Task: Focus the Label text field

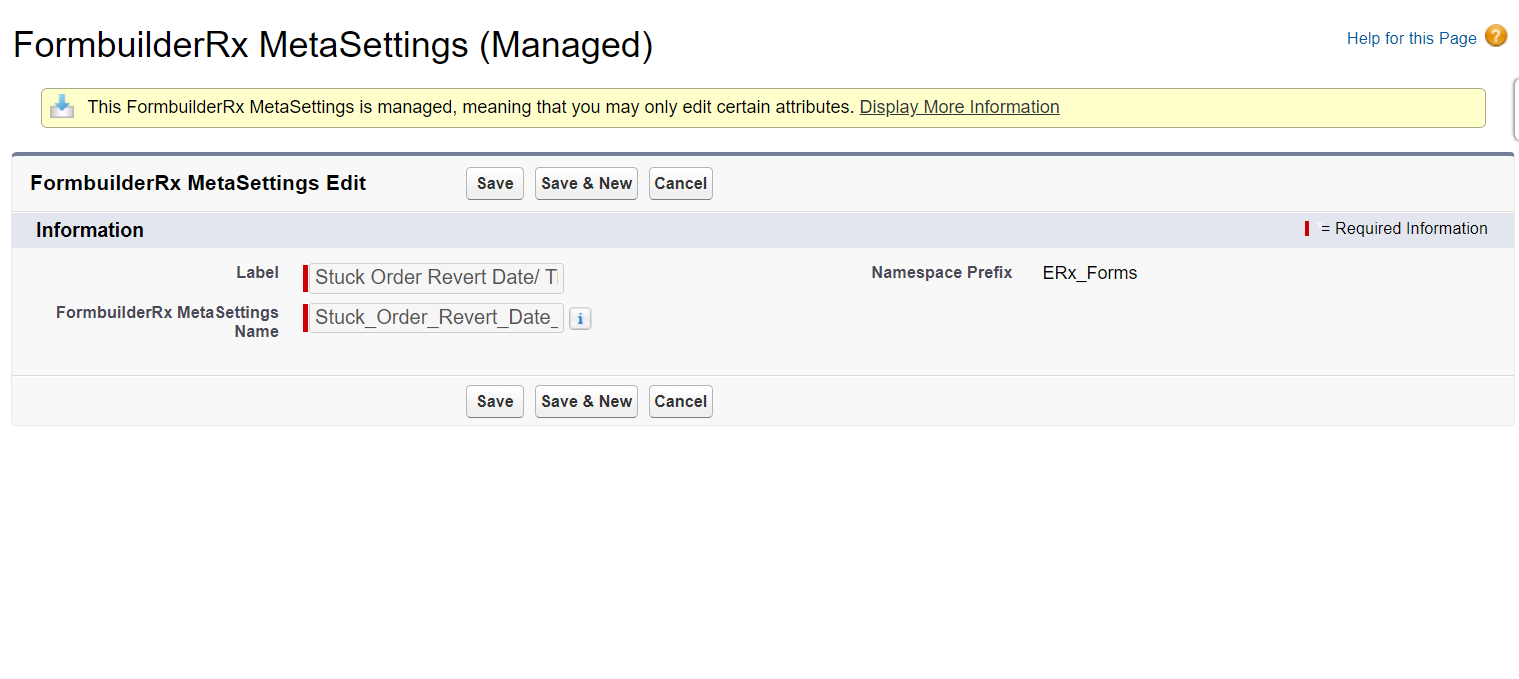Action: (436, 278)
